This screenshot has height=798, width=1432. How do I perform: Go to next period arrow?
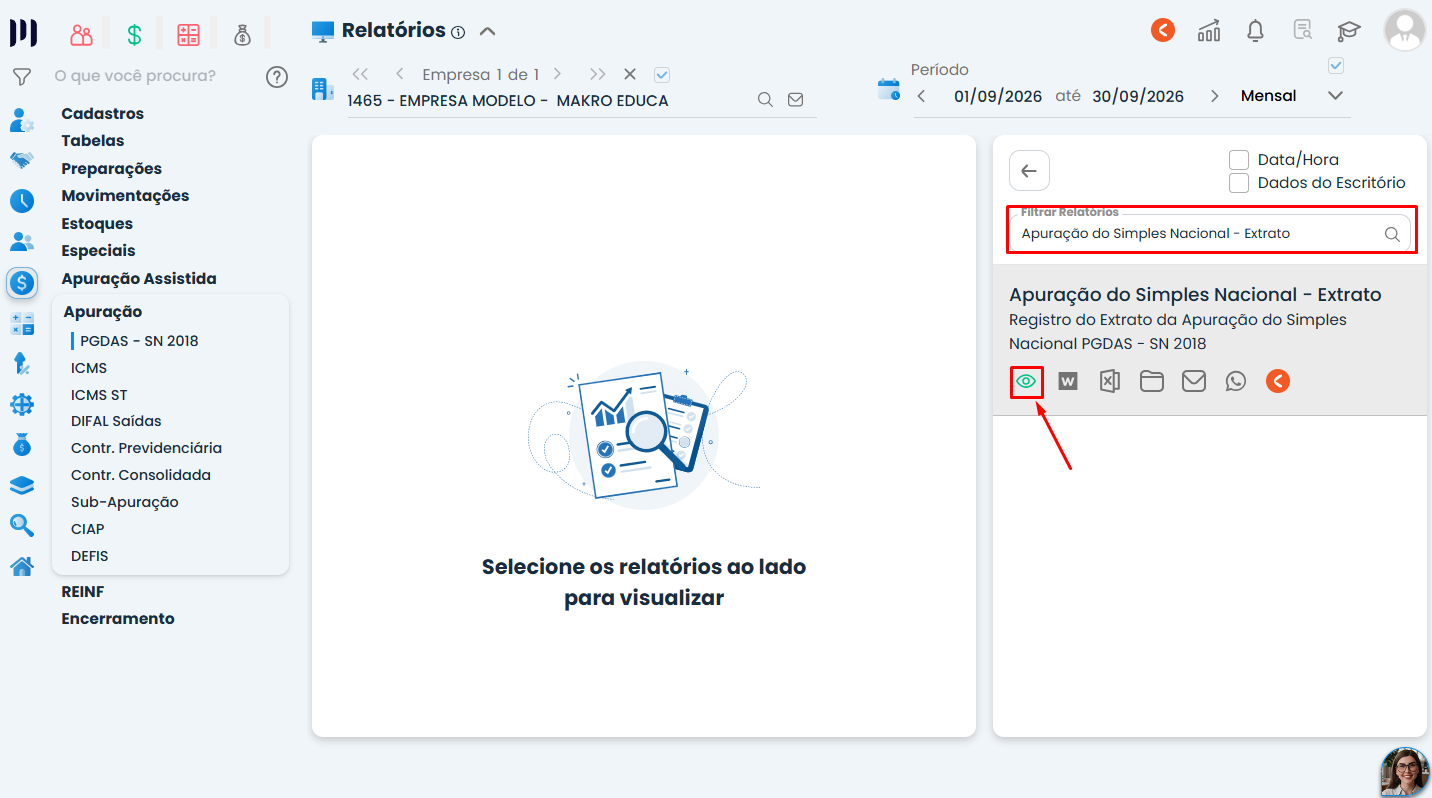pyautogui.click(x=1214, y=96)
